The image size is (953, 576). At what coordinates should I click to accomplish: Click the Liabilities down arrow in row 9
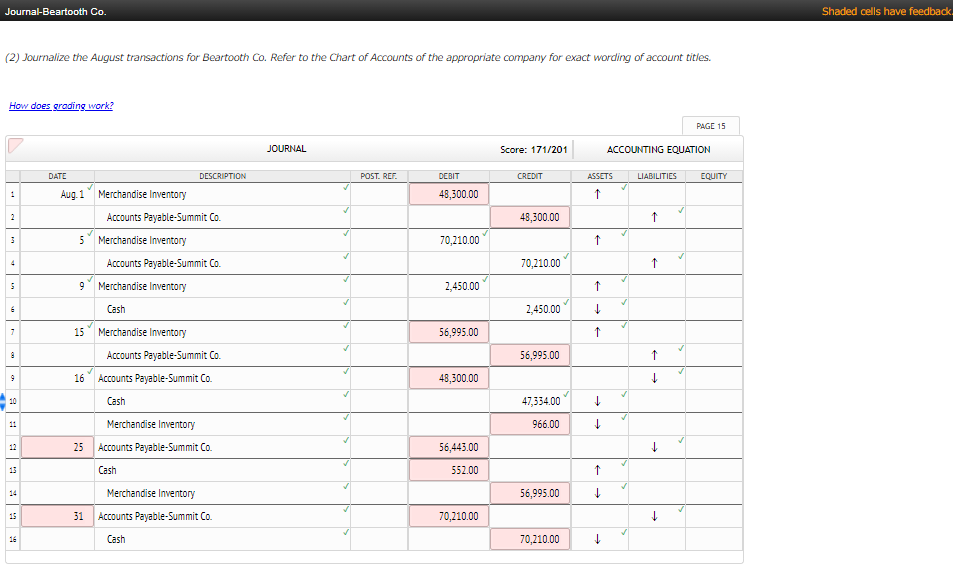655,378
